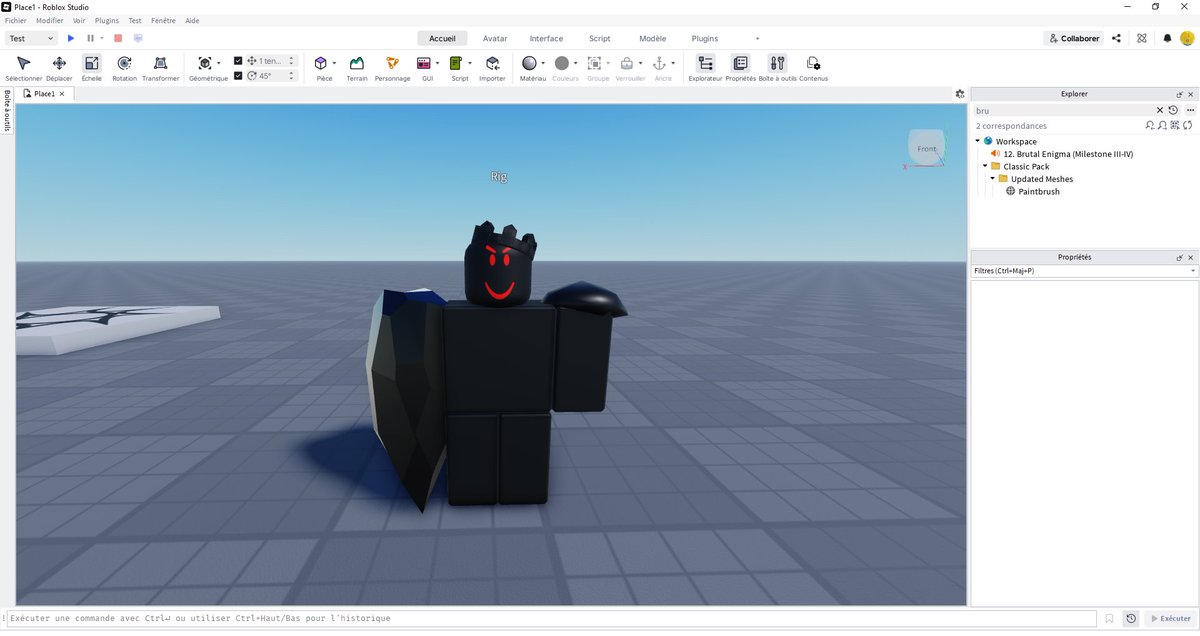The image size is (1200, 636).
Task: Open the Filtres properties dropdown
Action: [1084, 271]
